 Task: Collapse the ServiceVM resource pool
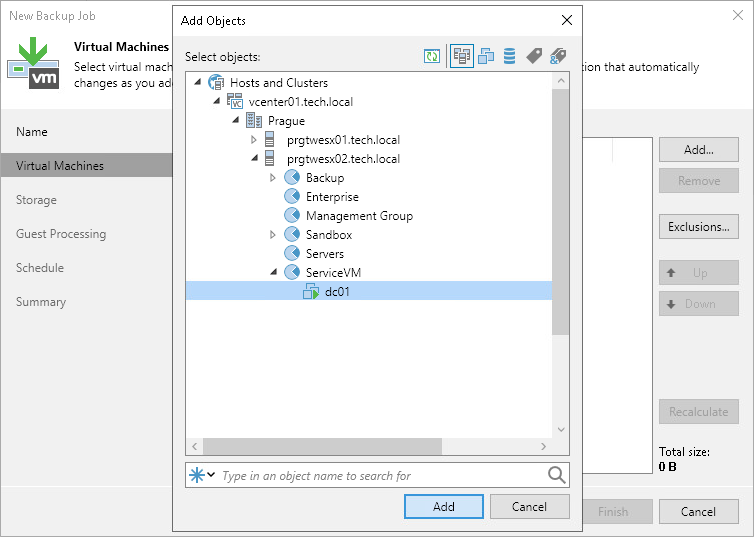click(274, 272)
